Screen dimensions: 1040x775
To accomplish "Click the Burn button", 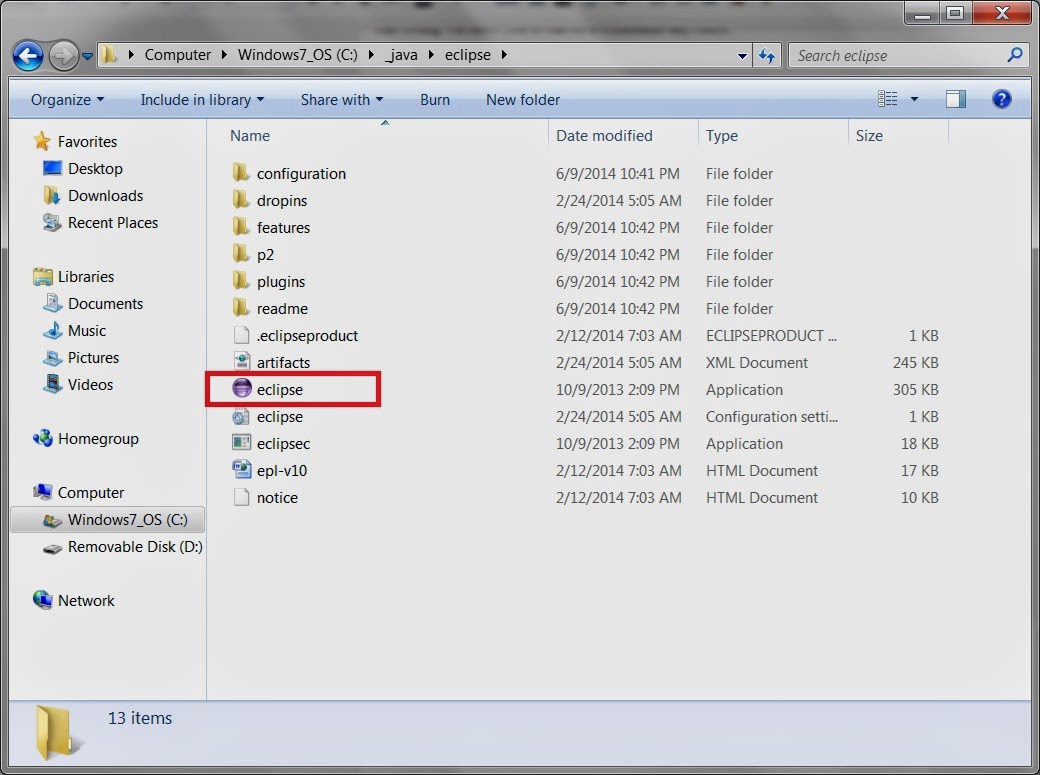I will click(x=435, y=100).
